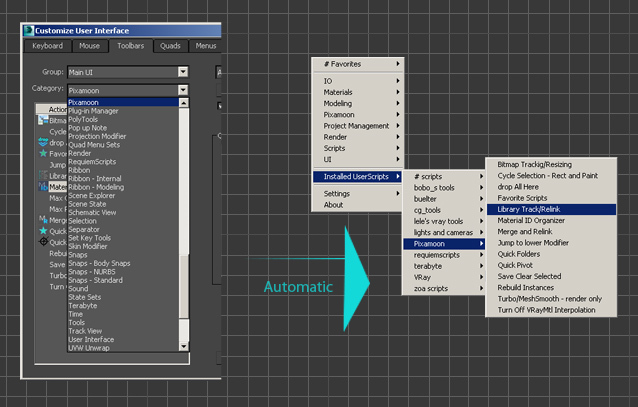Click the Favorite Scripts star icon
The height and width of the screenshot is (407, 638).
(x=43, y=153)
